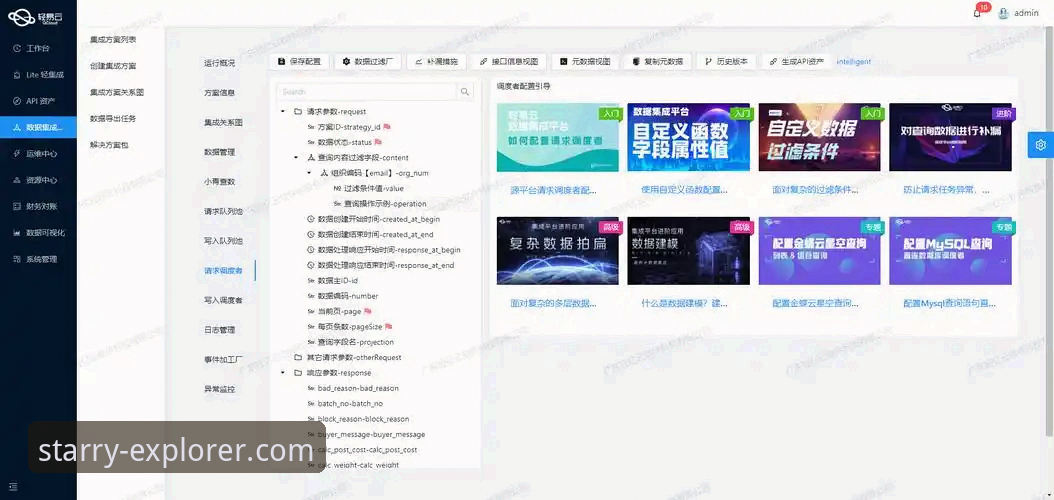Collapse the 响应参数-response tree node

283,373
